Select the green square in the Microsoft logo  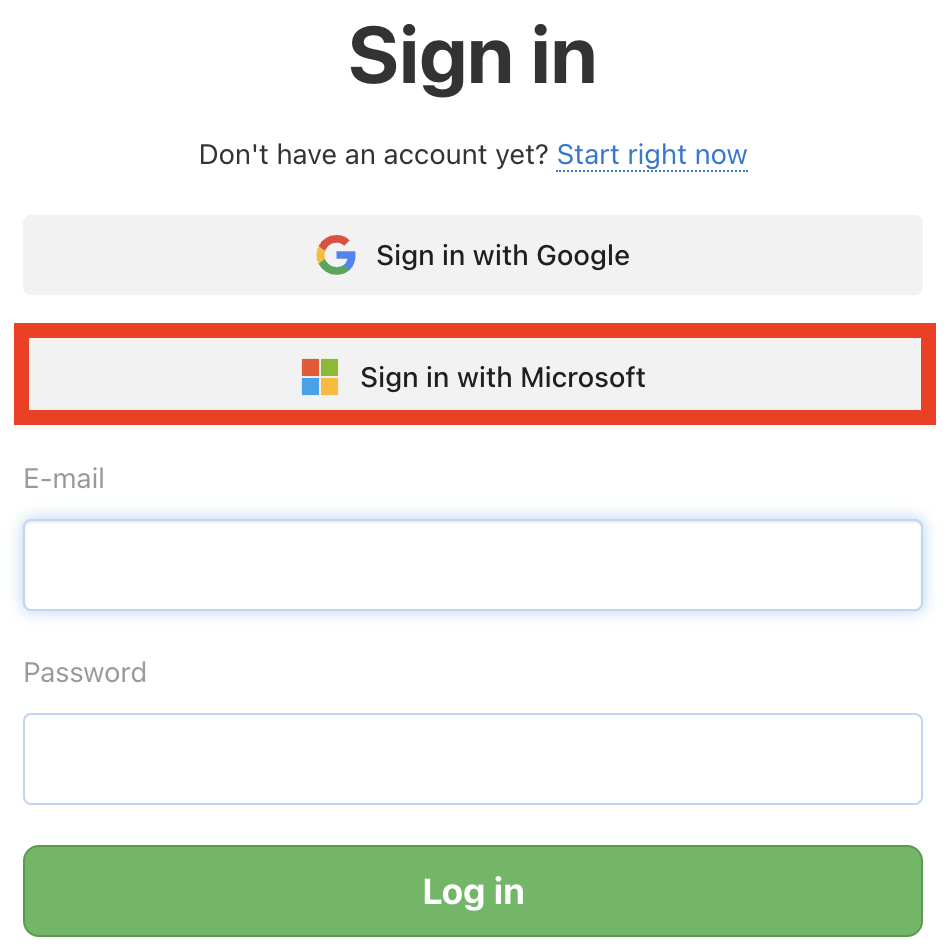pyautogui.click(x=329, y=367)
